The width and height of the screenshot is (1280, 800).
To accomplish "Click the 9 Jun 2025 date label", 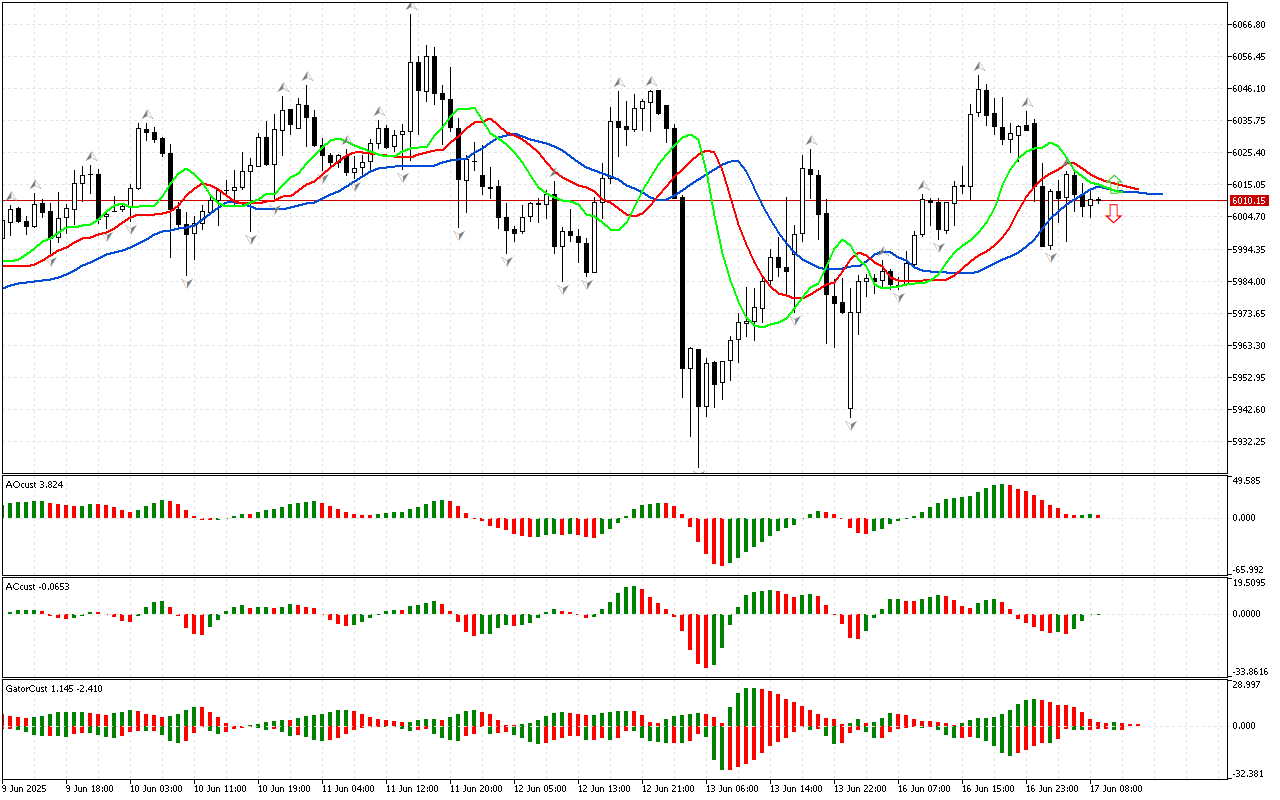I will [x=24, y=789].
